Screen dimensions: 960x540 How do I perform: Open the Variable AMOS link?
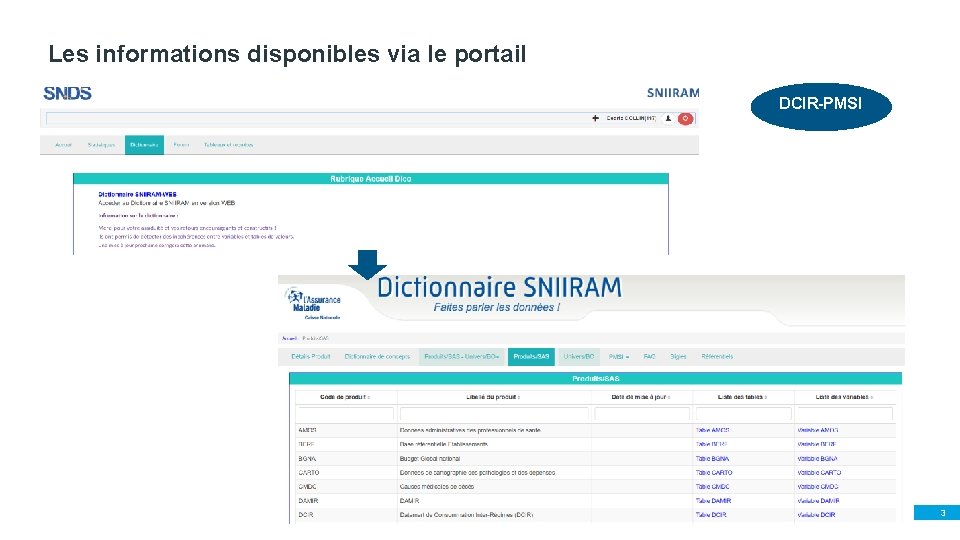pyautogui.click(x=818, y=430)
